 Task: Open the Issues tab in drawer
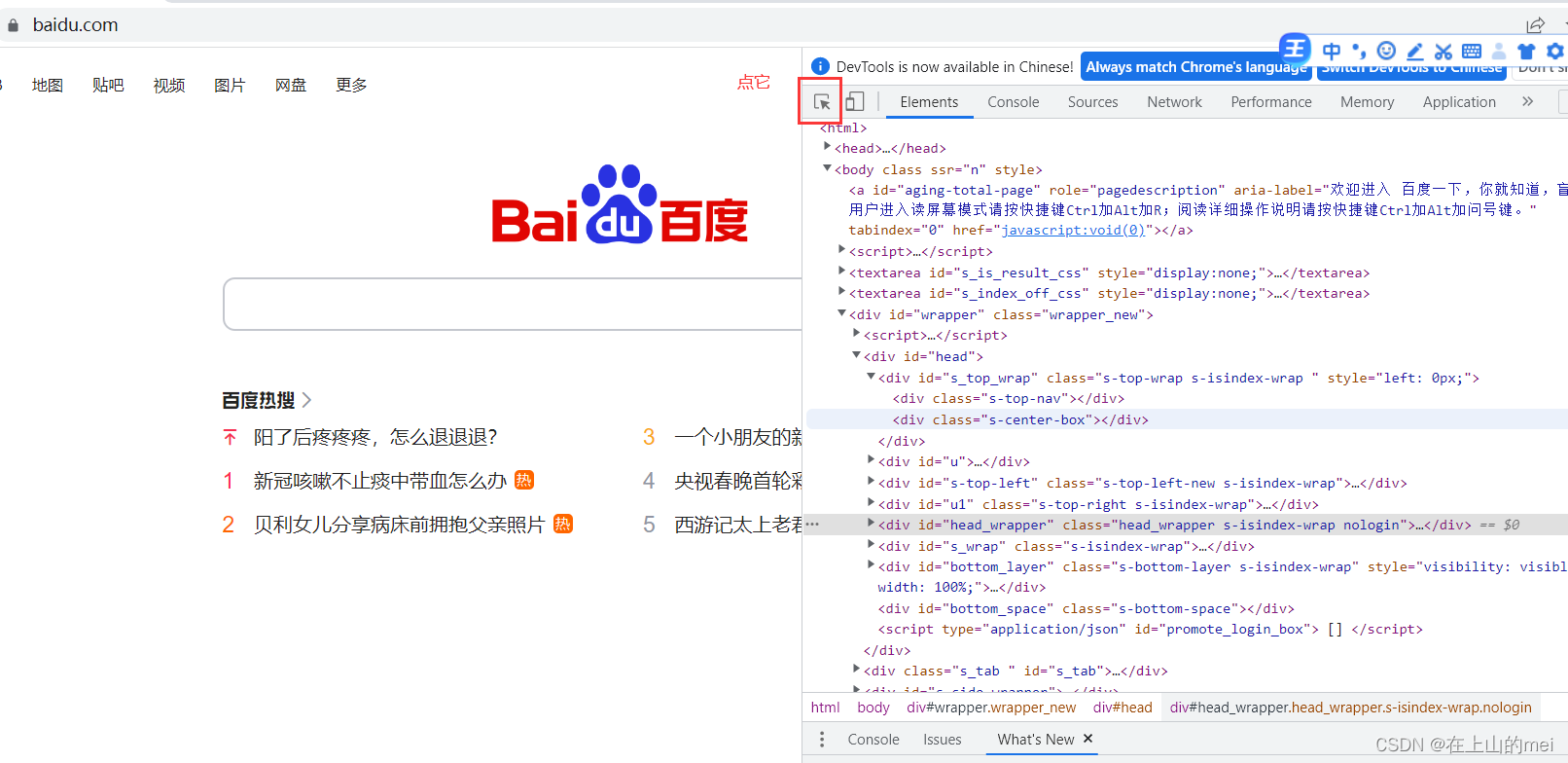pyautogui.click(x=943, y=740)
